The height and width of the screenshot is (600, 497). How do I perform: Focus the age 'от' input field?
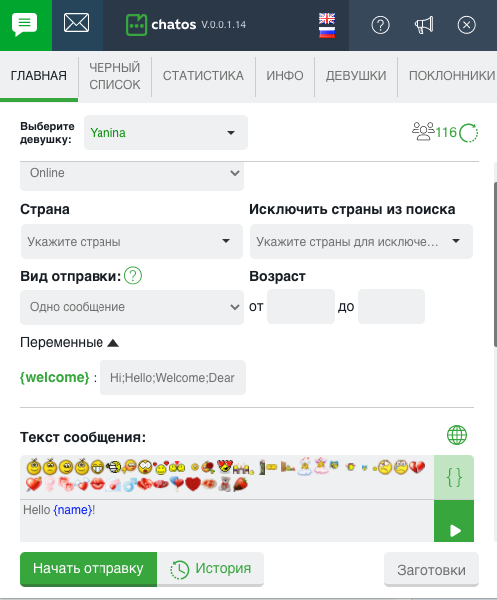tap(301, 307)
